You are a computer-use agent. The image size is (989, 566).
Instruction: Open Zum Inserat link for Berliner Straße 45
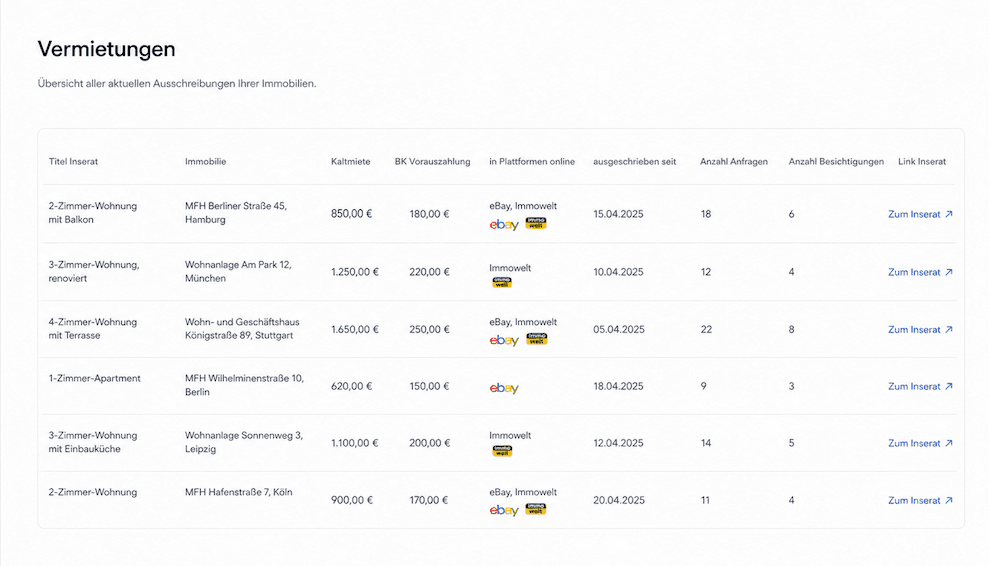[920, 215]
